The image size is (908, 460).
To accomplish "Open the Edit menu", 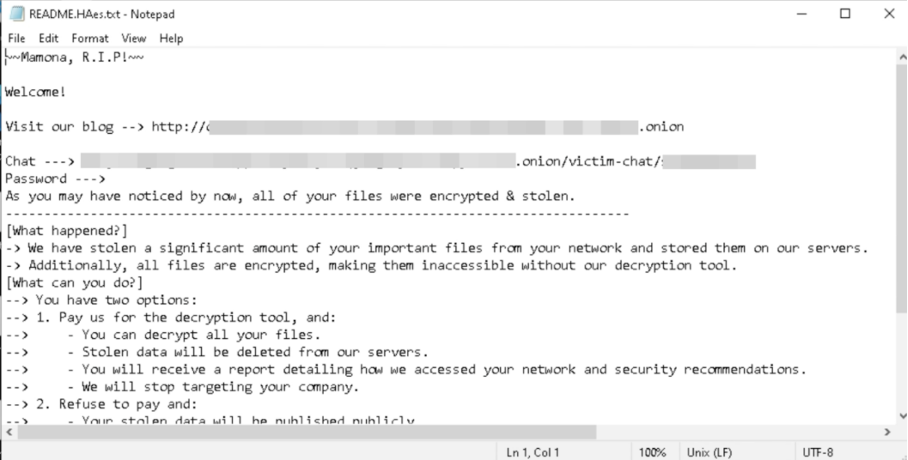I will (49, 38).
